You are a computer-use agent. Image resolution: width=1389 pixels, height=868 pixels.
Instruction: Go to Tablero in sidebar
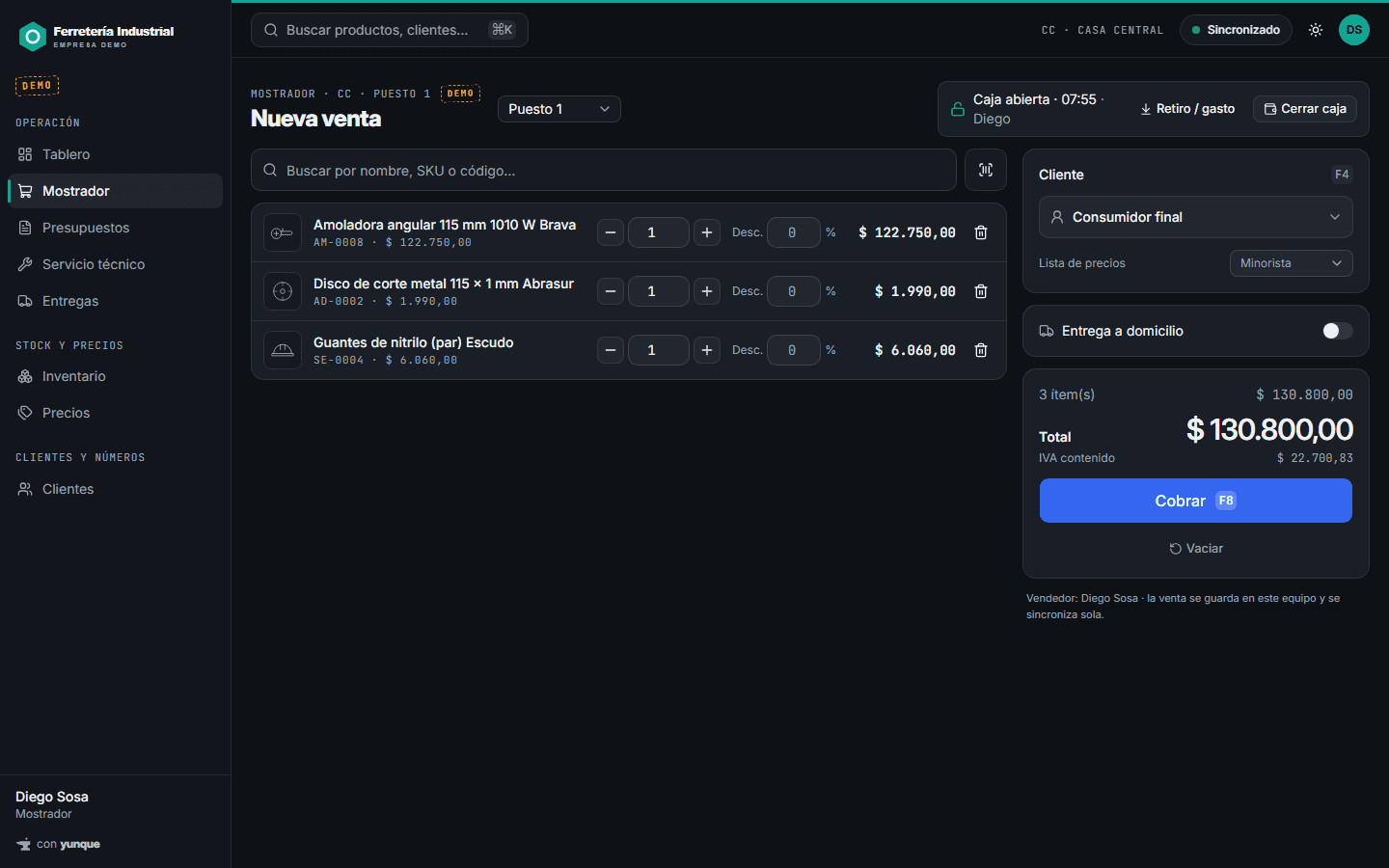[115, 154]
